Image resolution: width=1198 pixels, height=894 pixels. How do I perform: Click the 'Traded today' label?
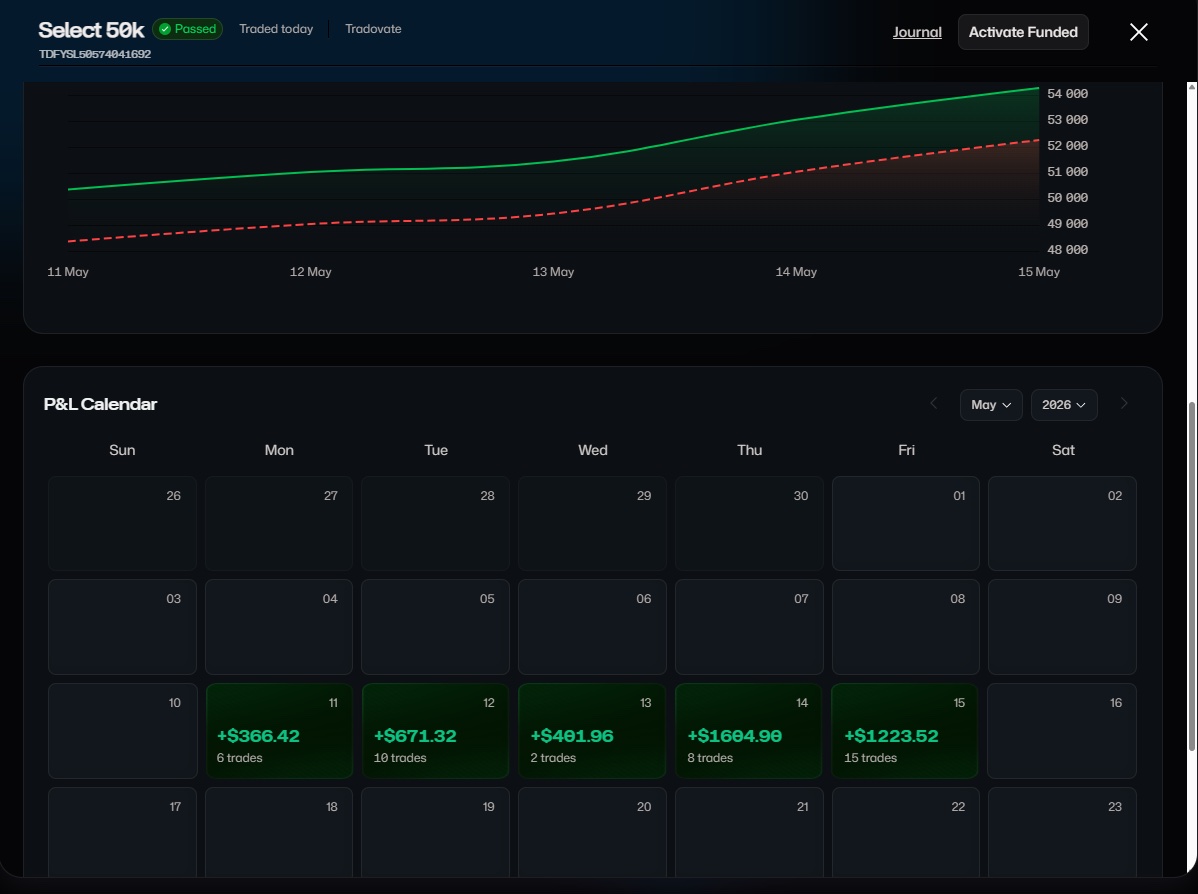(x=276, y=29)
